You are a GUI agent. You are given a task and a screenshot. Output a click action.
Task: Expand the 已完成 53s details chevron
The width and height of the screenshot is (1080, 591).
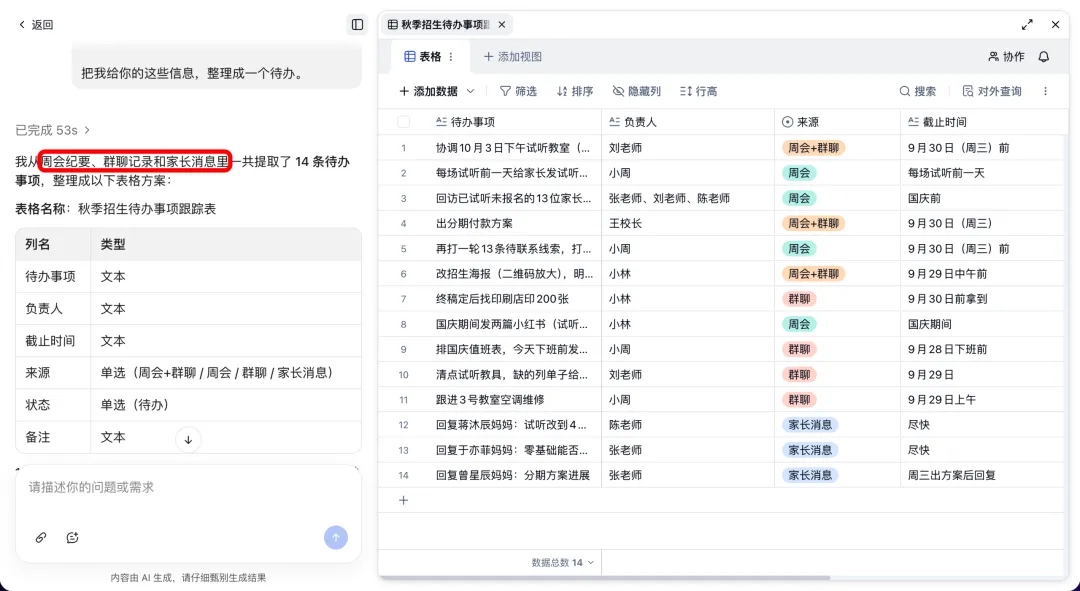tap(87, 130)
